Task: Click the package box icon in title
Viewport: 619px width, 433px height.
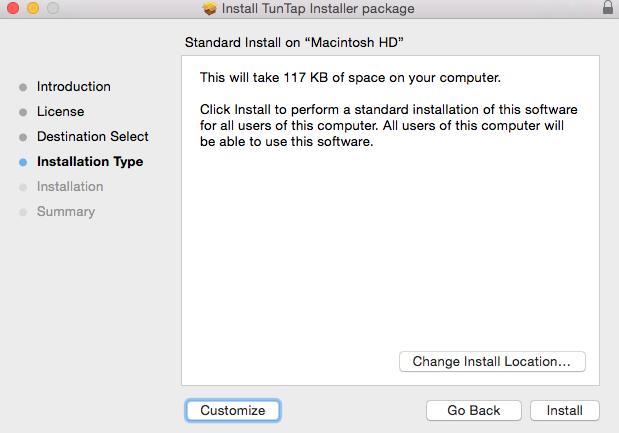Action: click(x=210, y=8)
